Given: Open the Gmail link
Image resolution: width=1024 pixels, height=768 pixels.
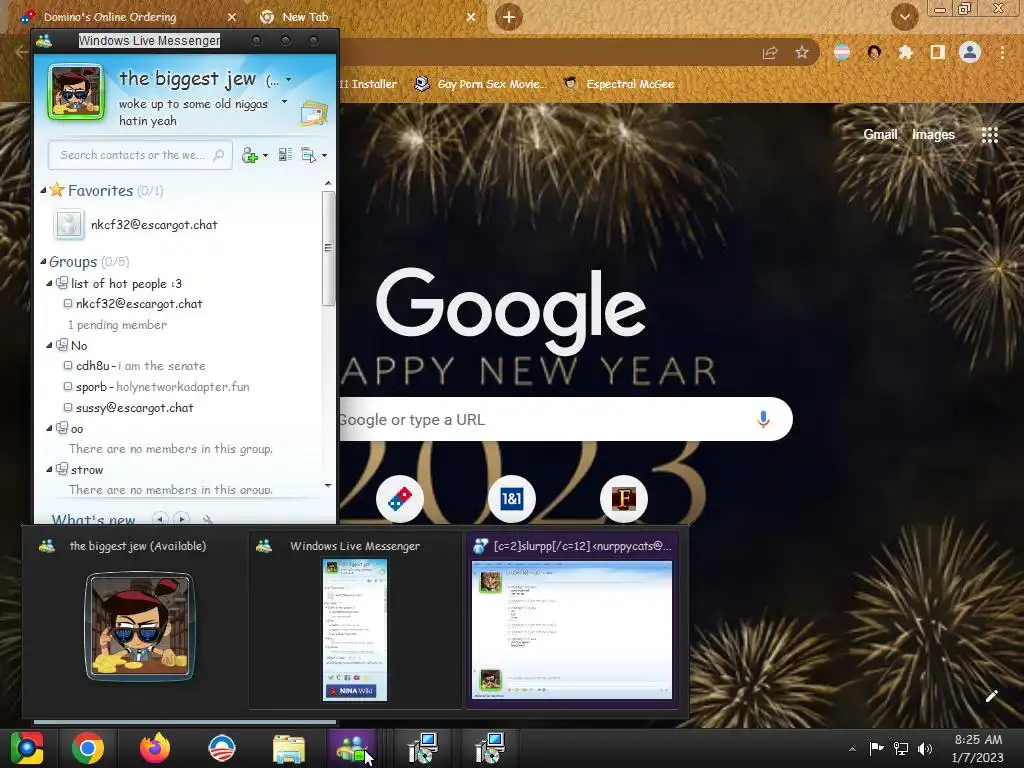Looking at the screenshot, I should click(x=880, y=135).
